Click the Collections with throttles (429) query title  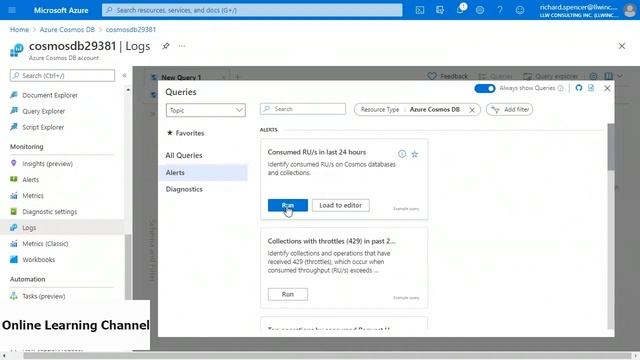331,241
